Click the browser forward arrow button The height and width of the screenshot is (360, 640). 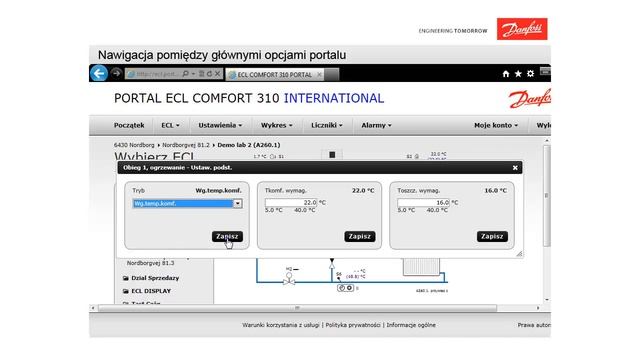pyautogui.click(x=116, y=73)
